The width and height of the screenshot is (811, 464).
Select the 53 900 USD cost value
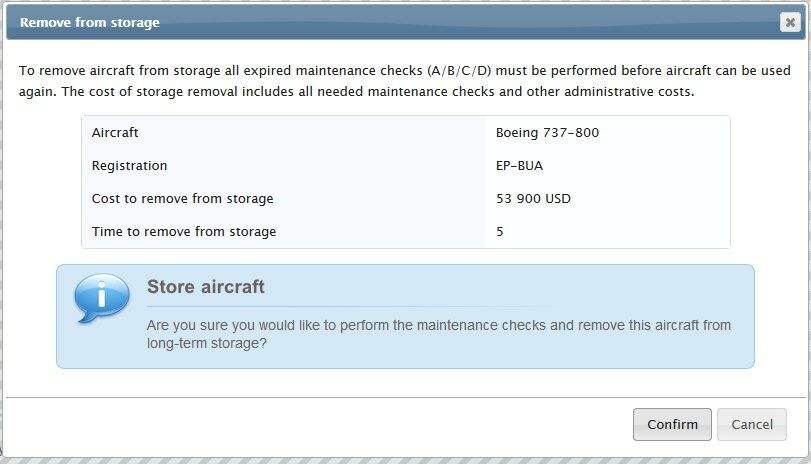(533, 198)
